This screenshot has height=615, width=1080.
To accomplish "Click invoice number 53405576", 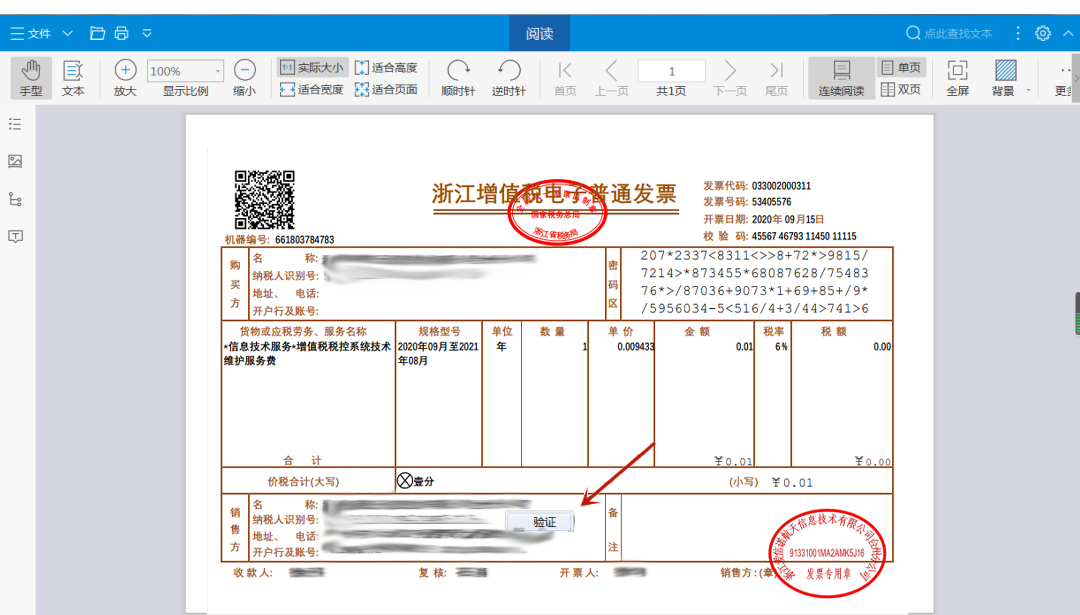I will click(771, 202).
